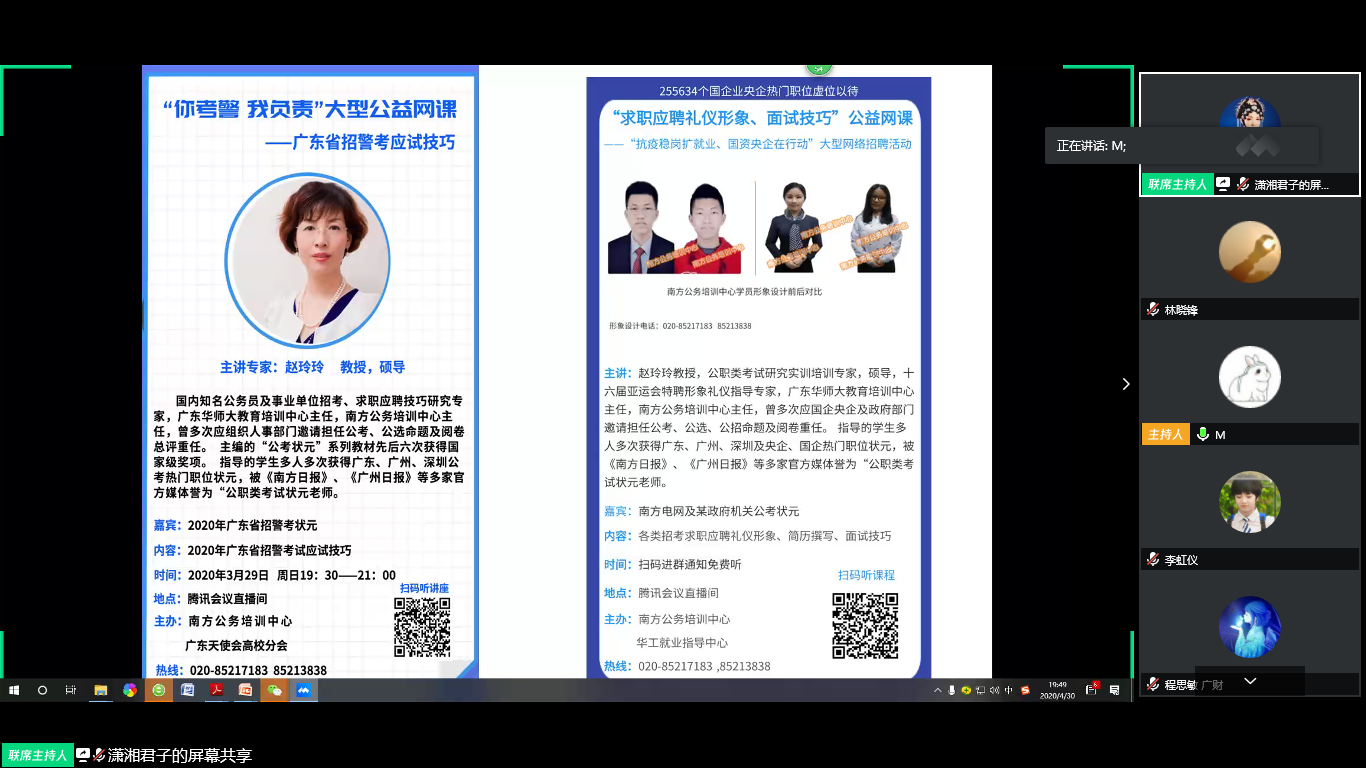Show hidden system tray icons

[x=937, y=690]
